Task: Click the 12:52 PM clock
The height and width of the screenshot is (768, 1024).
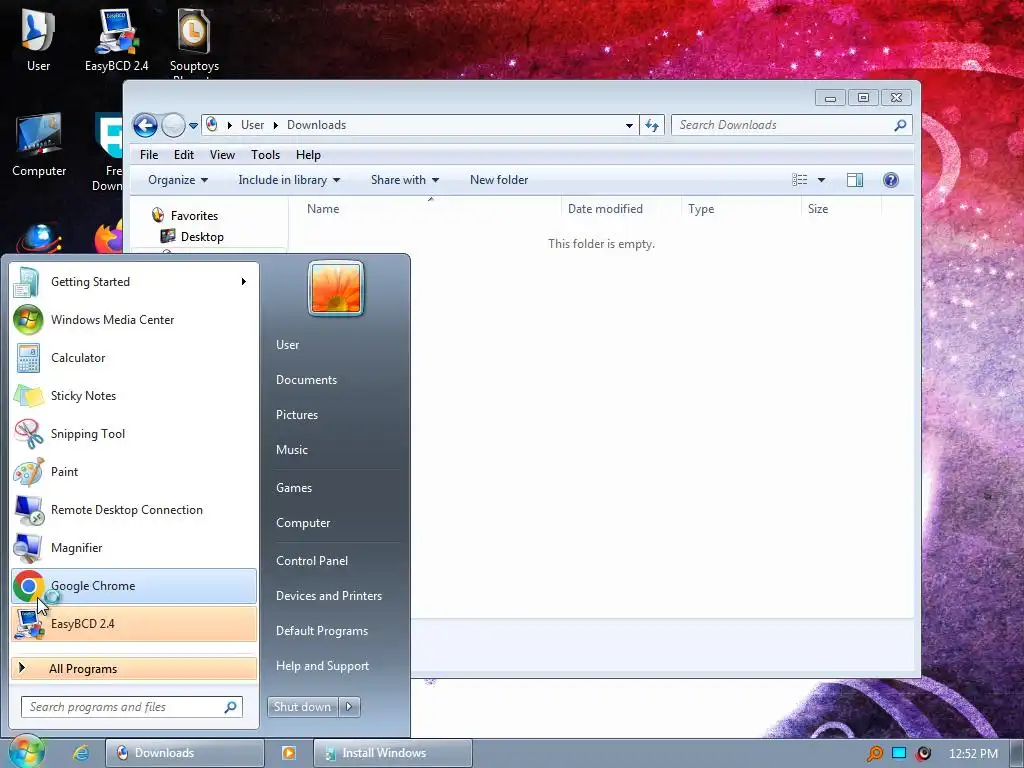Action: 973,754
